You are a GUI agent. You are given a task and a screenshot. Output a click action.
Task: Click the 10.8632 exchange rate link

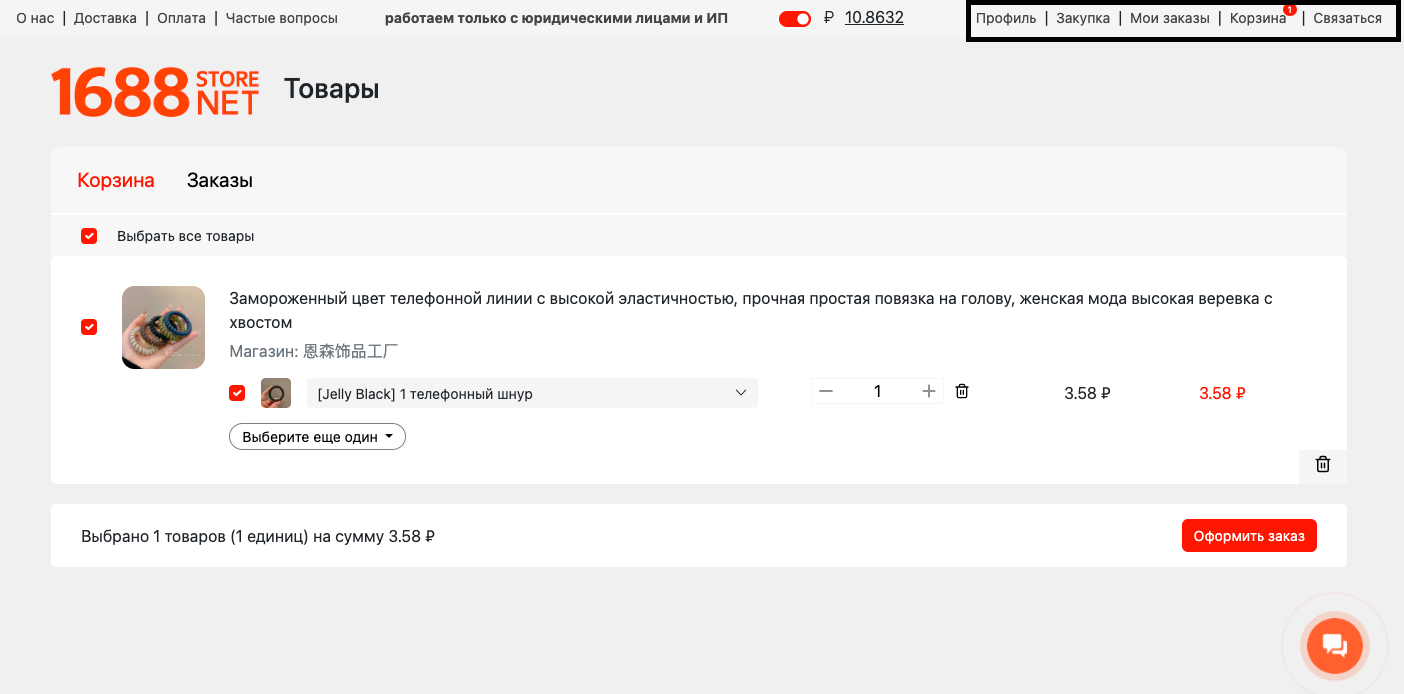click(874, 18)
